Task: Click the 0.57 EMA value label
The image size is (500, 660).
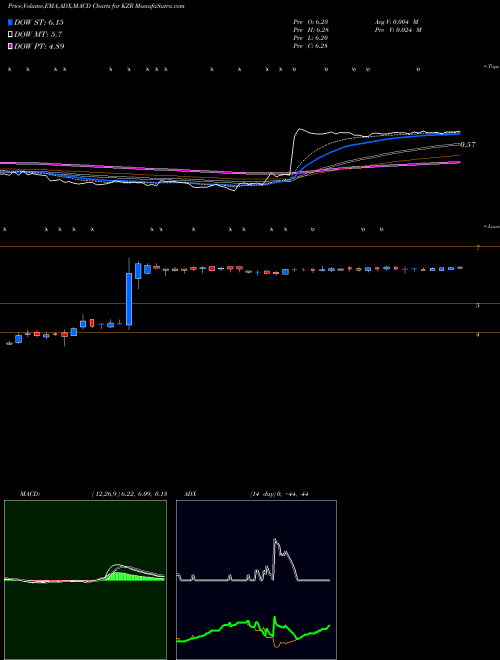Action: click(467, 145)
